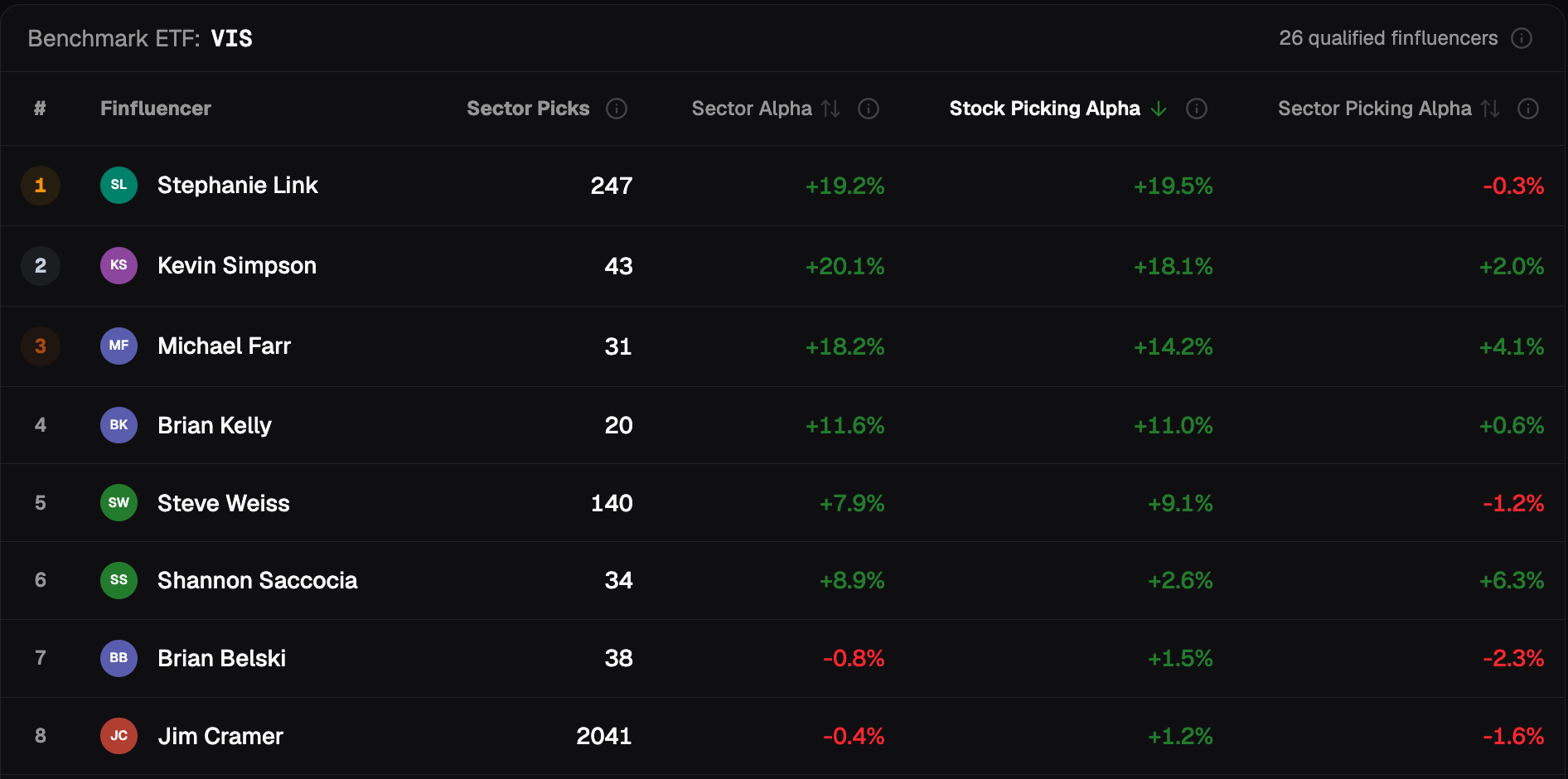Screen dimensions: 1568x779
Task: Toggle Stock Picking Alpha descending arrow
Action: (x=1159, y=109)
